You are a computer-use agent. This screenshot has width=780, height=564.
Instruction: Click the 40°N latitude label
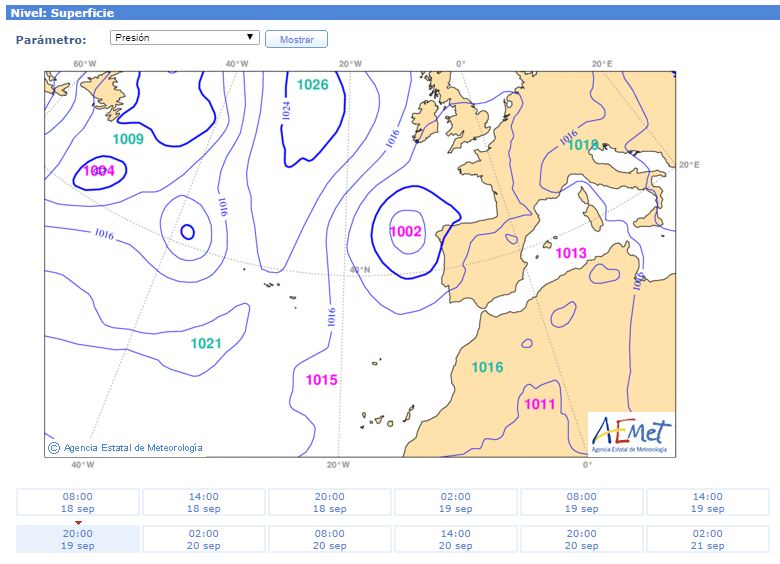[360, 270]
